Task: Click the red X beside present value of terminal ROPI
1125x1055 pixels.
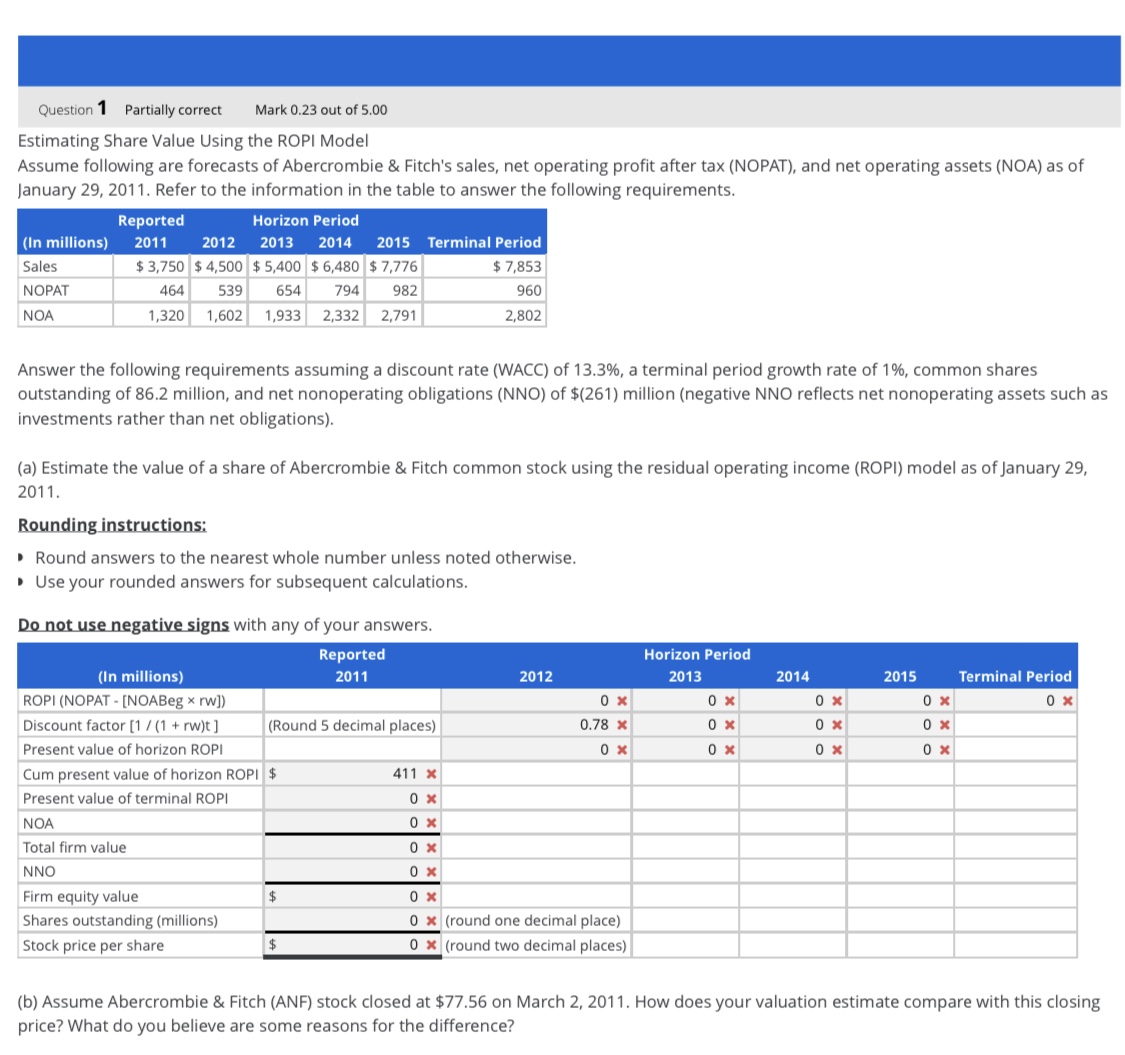Action: point(430,800)
